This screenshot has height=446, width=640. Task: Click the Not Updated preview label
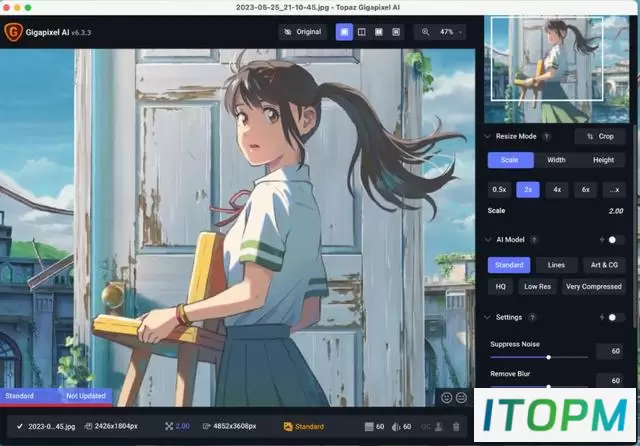click(x=86, y=396)
